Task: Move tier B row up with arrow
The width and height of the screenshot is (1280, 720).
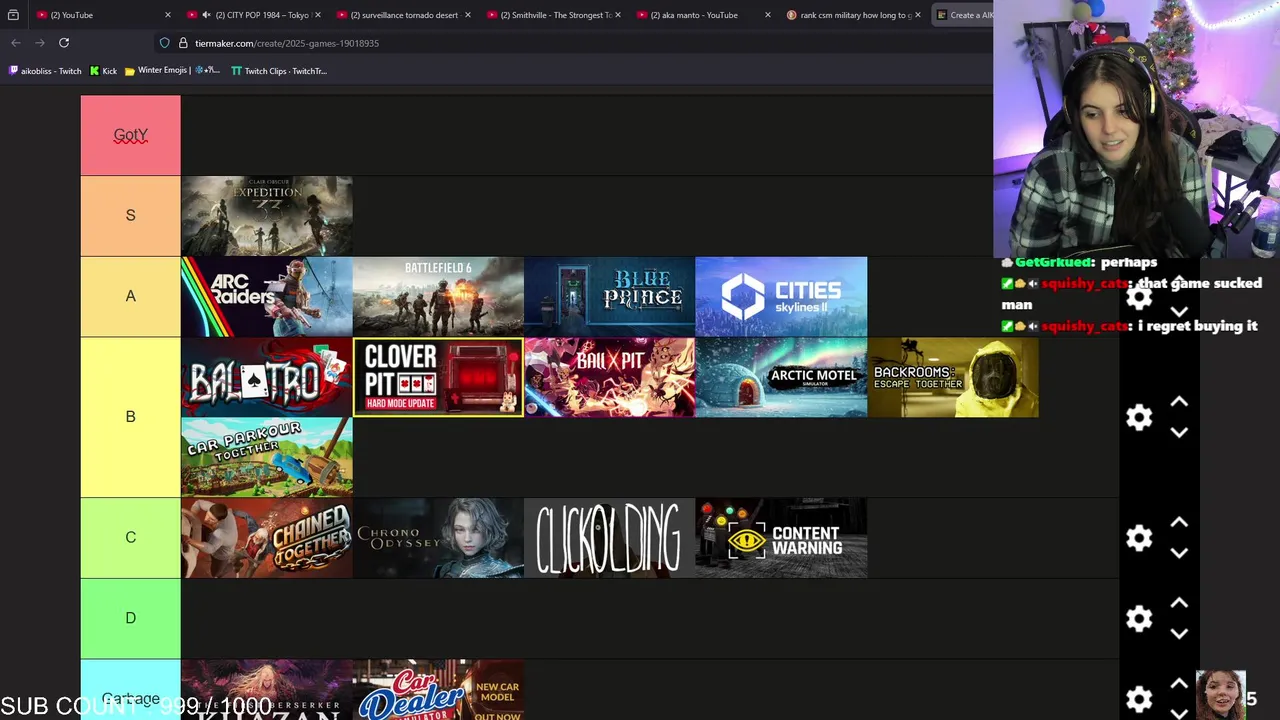Action: click(x=1179, y=402)
